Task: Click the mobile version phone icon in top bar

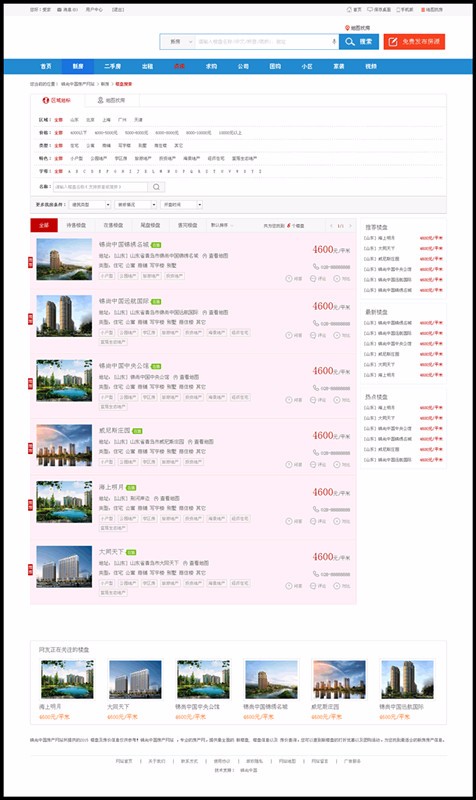Action: click(x=398, y=10)
